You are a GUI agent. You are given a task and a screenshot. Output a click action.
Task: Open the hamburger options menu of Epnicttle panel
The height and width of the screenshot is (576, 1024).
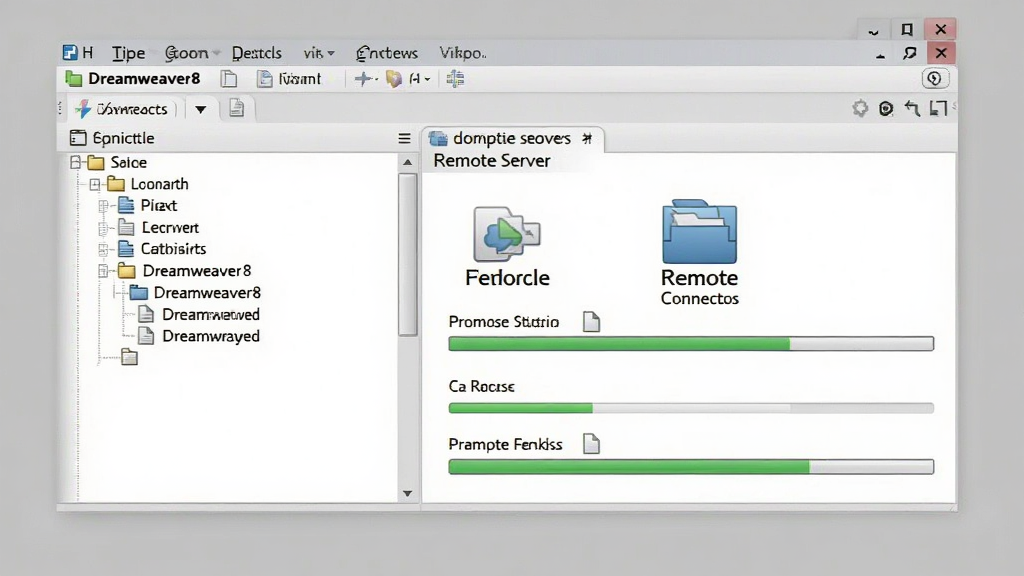coord(404,138)
